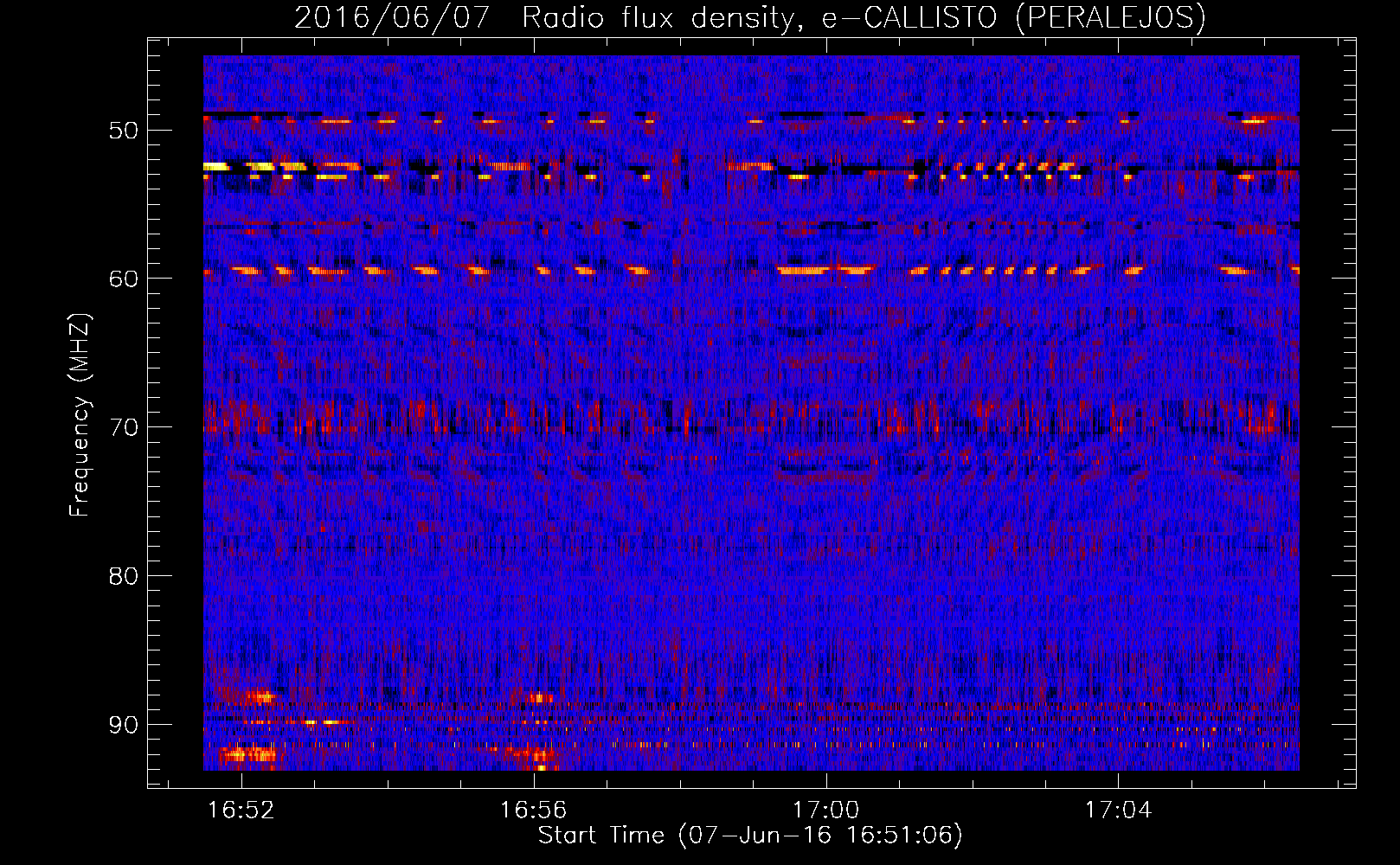Screen dimensions: 1400x865
Task: Select the 90 frequency tick label
Action: 124,725
